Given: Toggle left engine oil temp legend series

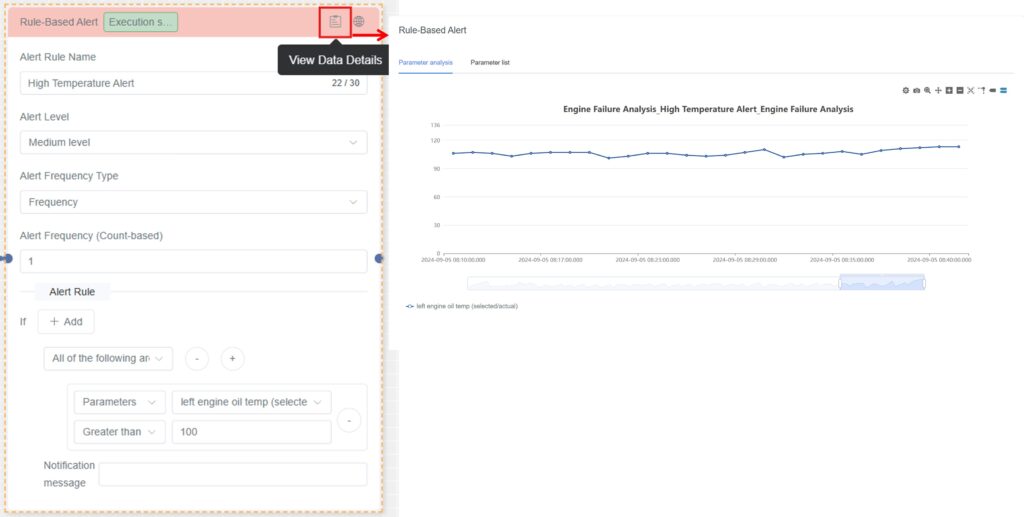Looking at the screenshot, I should pyautogui.click(x=462, y=306).
